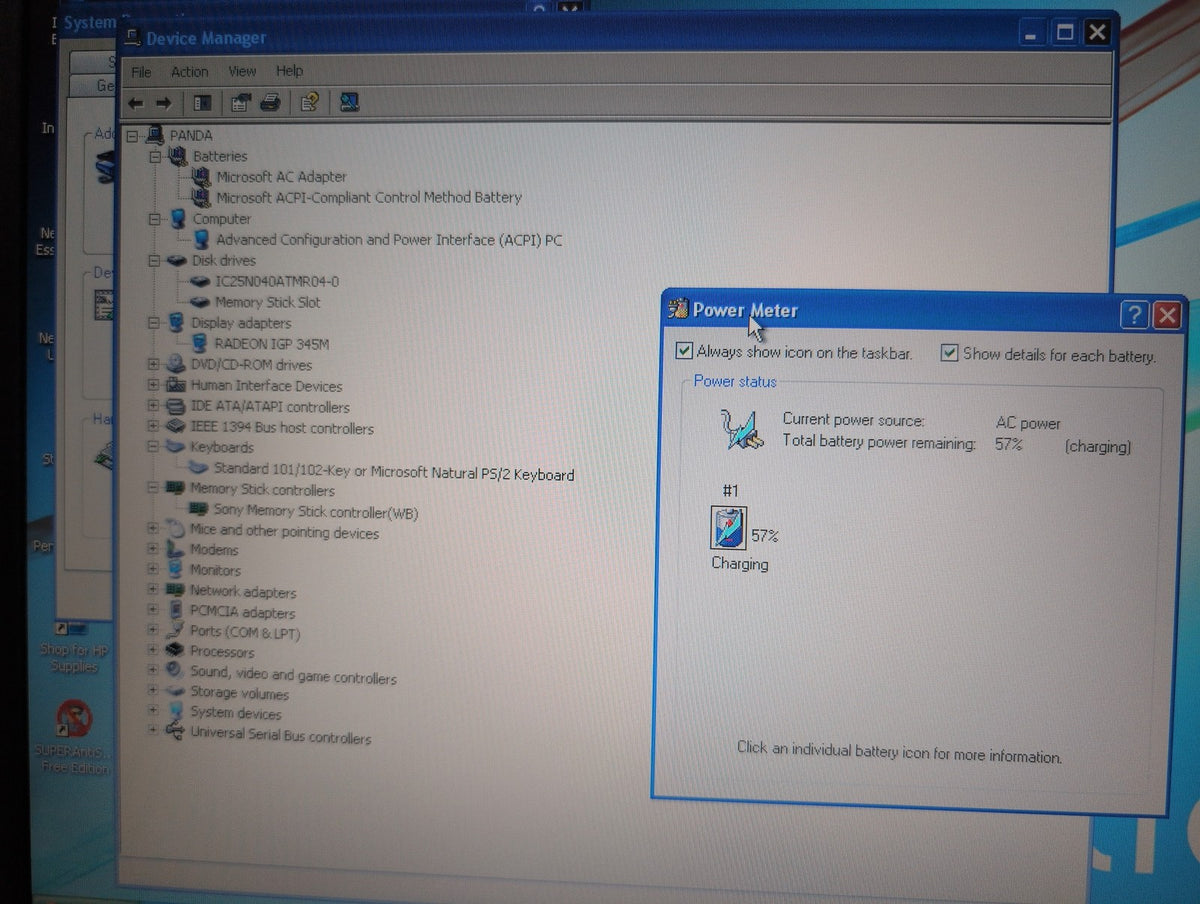This screenshot has height=904, width=1200.
Task: Click the Charging label under battery #1
Action: (740, 564)
